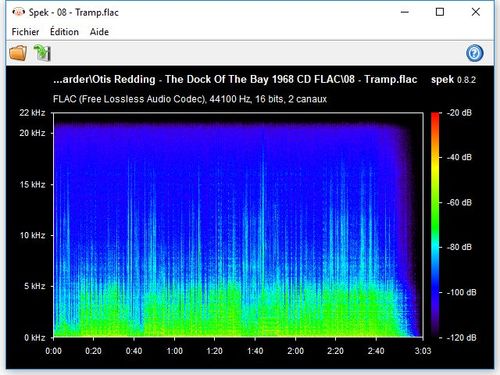
Task: Minimize the Spek window
Action: (405, 12)
